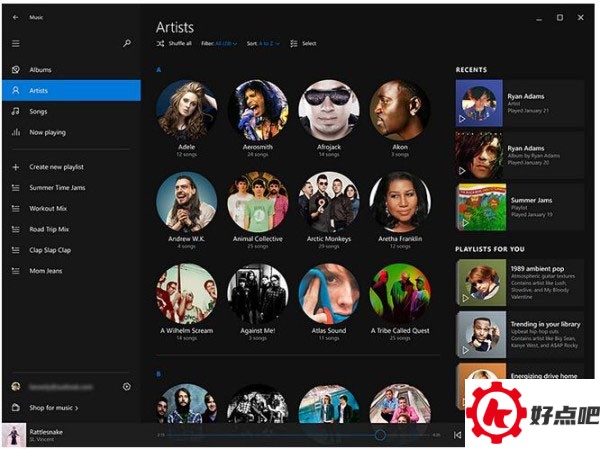Click Shuffle all button
Screen dimensions: 600x449
pos(174,44)
